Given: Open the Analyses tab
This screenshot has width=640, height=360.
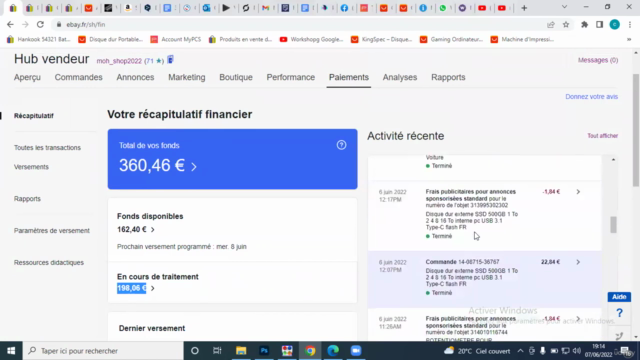Looking at the screenshot, I should click(x=400, y=77).
